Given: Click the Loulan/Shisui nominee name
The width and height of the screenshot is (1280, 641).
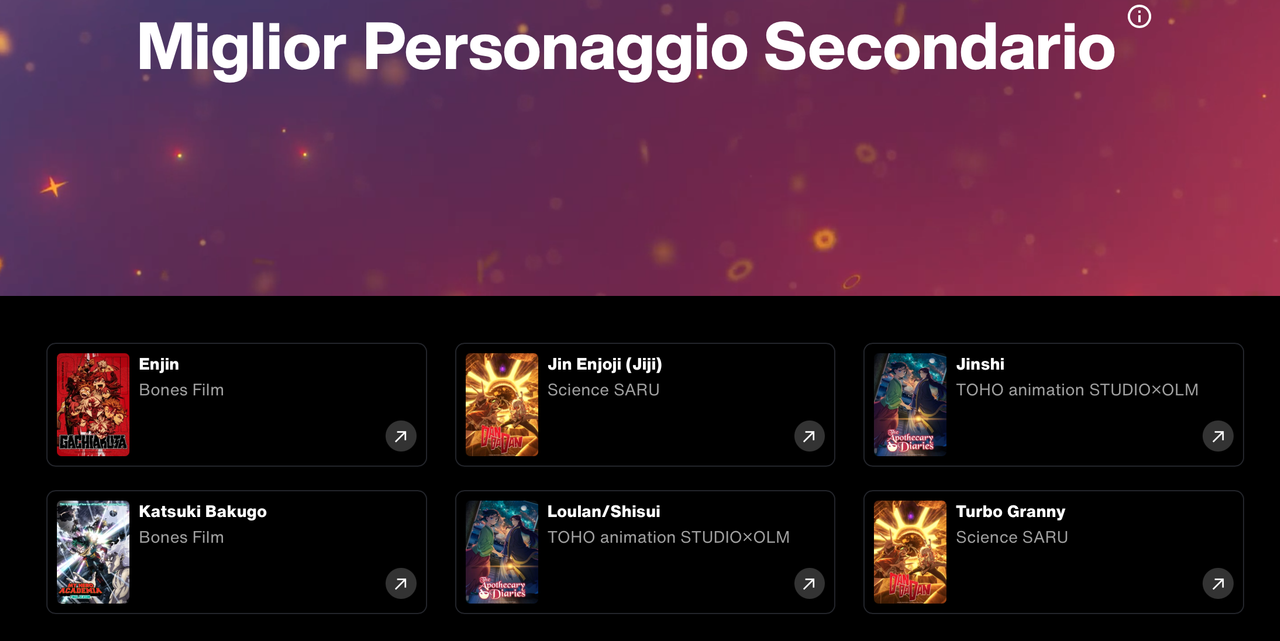Looking at the screenshot, I should tap(604, 511).
